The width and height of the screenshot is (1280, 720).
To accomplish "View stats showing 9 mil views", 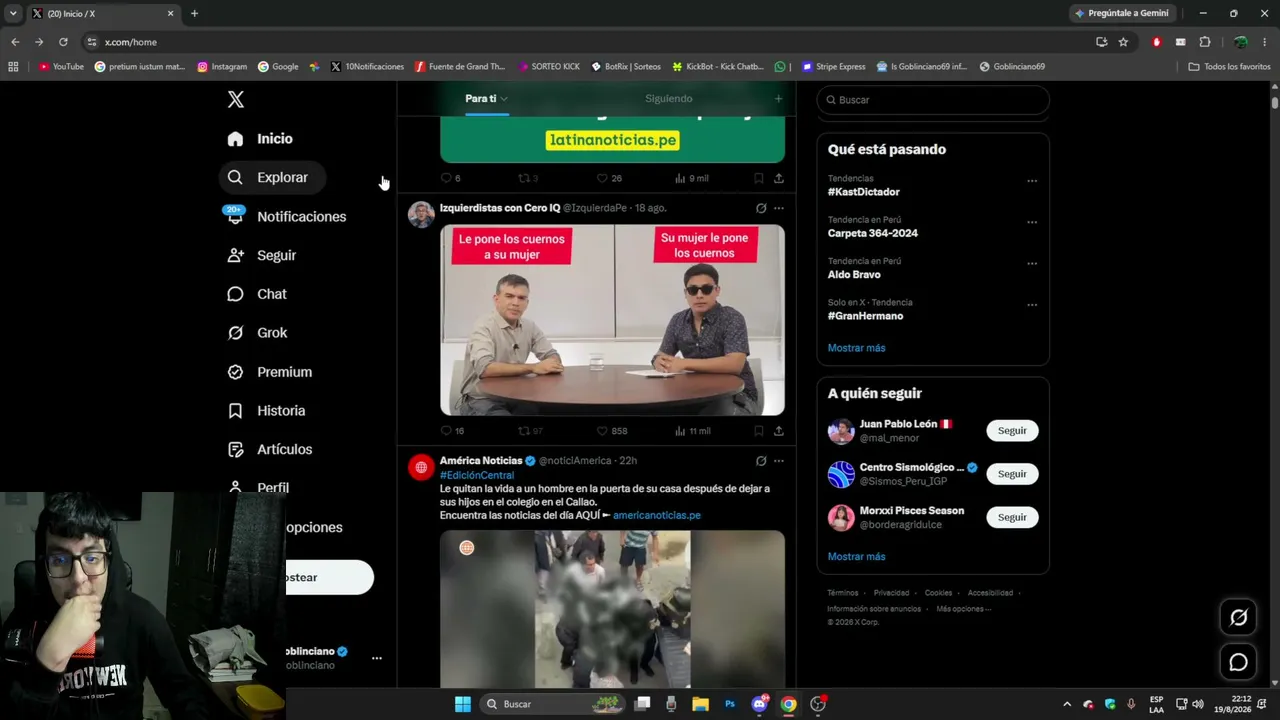I will click(x=691, y=178).
